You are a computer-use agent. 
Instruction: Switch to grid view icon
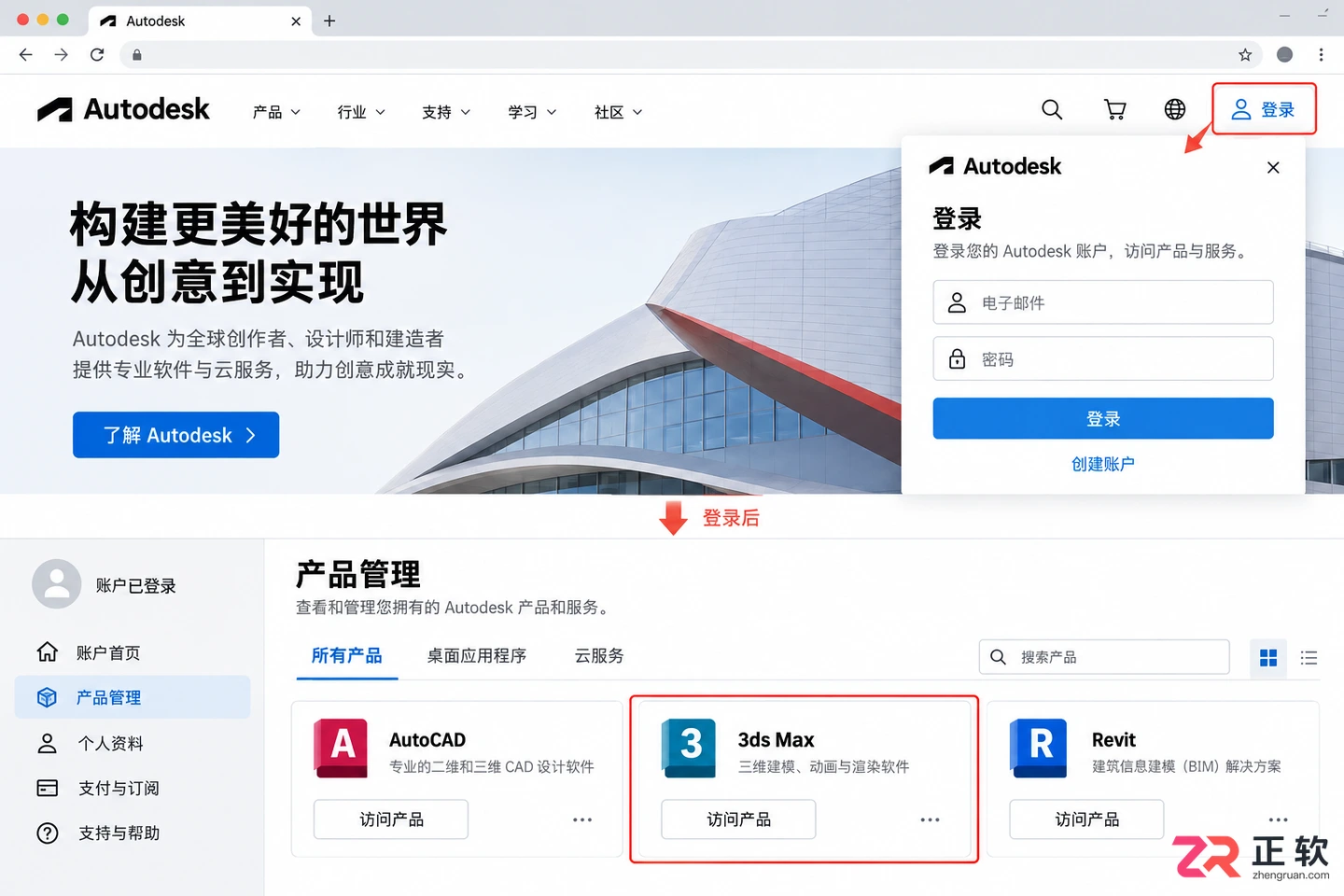(1268, 658)
